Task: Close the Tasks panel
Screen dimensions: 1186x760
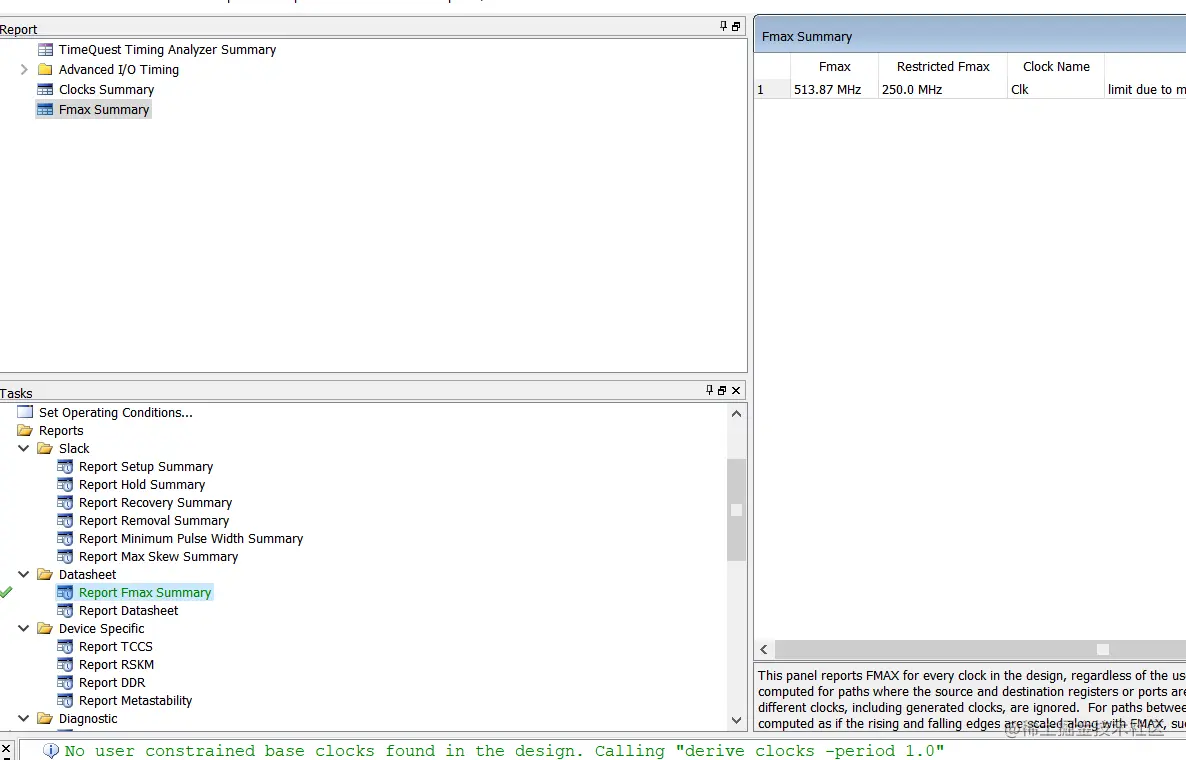Action: pos(736,390)
